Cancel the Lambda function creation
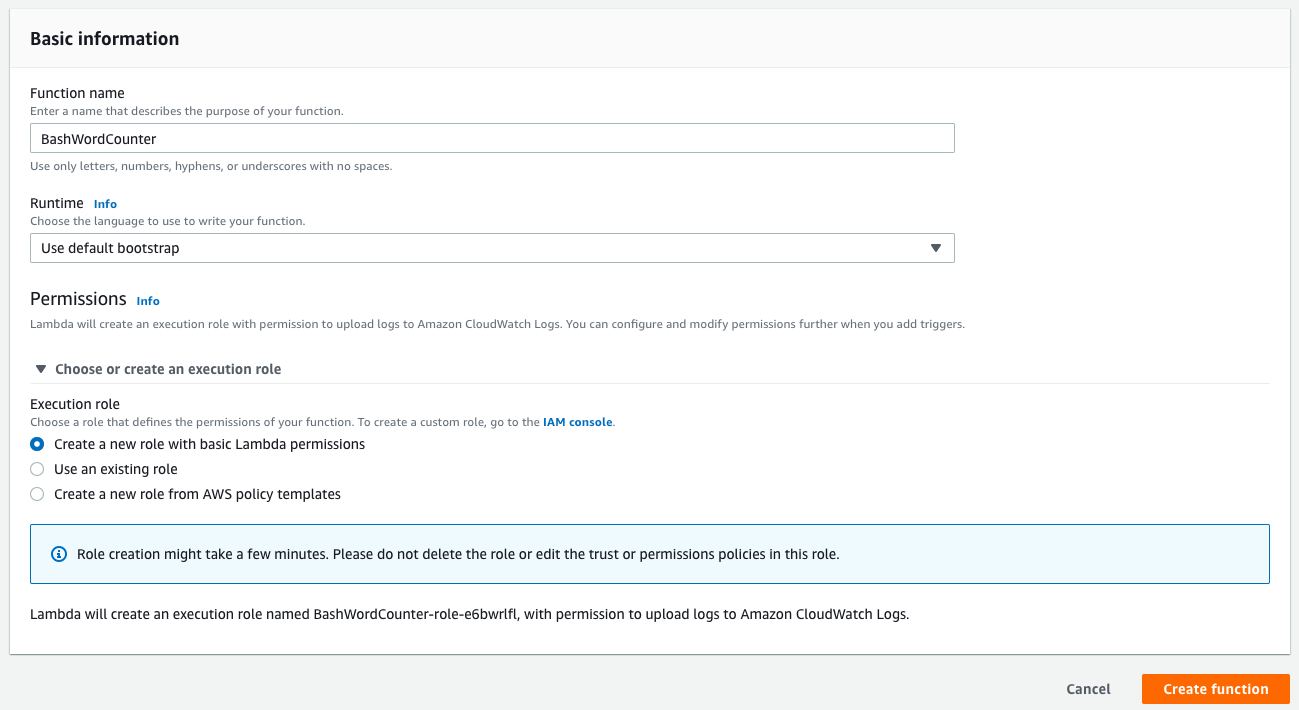The image size is (1299, 710). 1087,689
